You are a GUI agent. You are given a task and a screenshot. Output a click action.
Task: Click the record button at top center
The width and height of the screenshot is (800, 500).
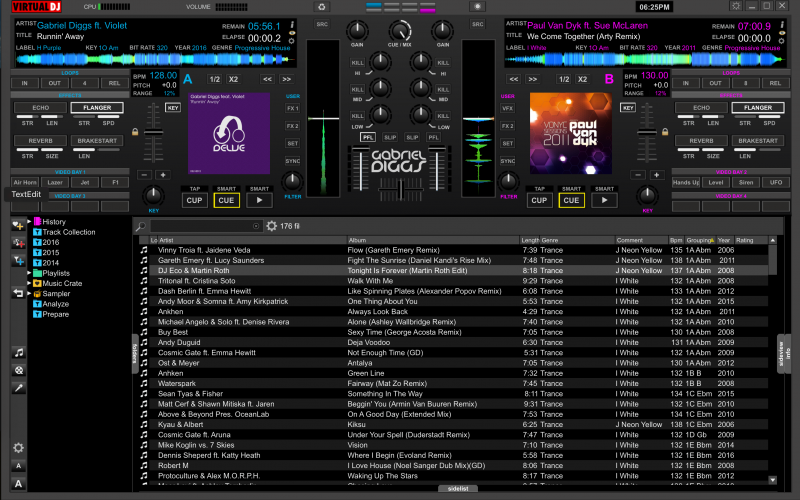click(x=478, y=7)
